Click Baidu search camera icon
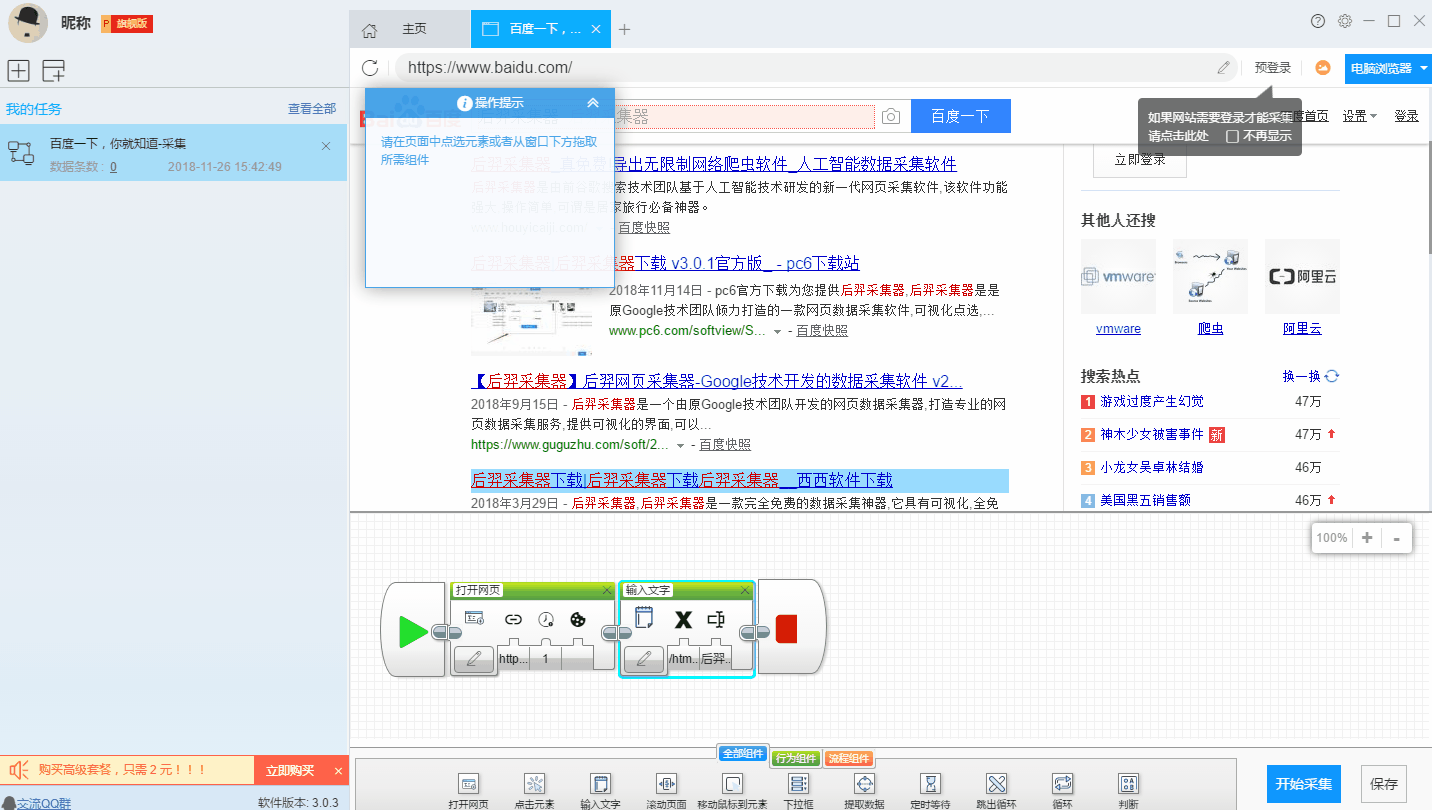 [890, 117]
